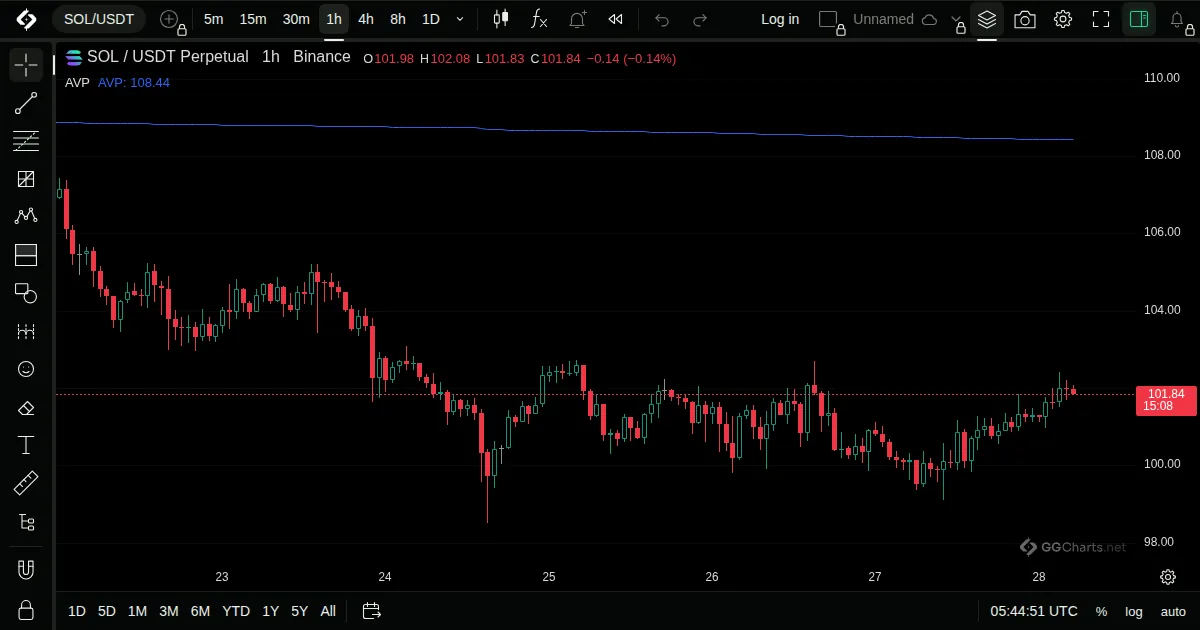The image size is (1200, 630).
Task: Open the indicators fx menu
Action: pyautogui.click(x=539, y=19)
